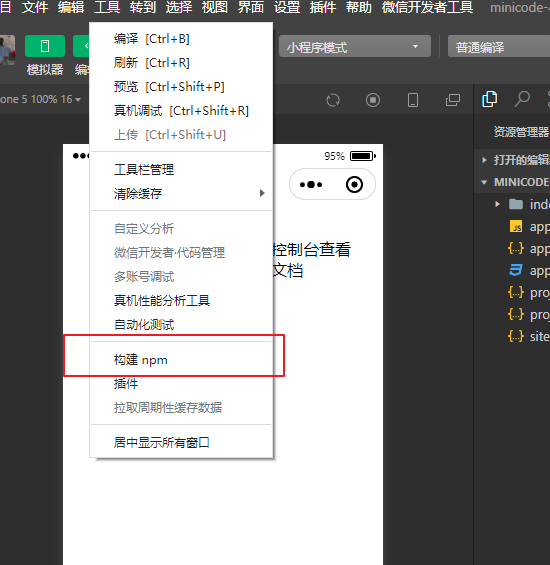Open the 普通编译 compile mode dropdown
This screenshot has width=550, height=565.
[499, 46]
